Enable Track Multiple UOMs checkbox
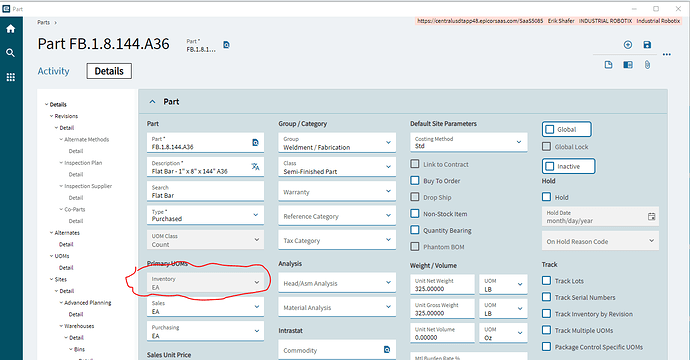 (x=547, y=330)
